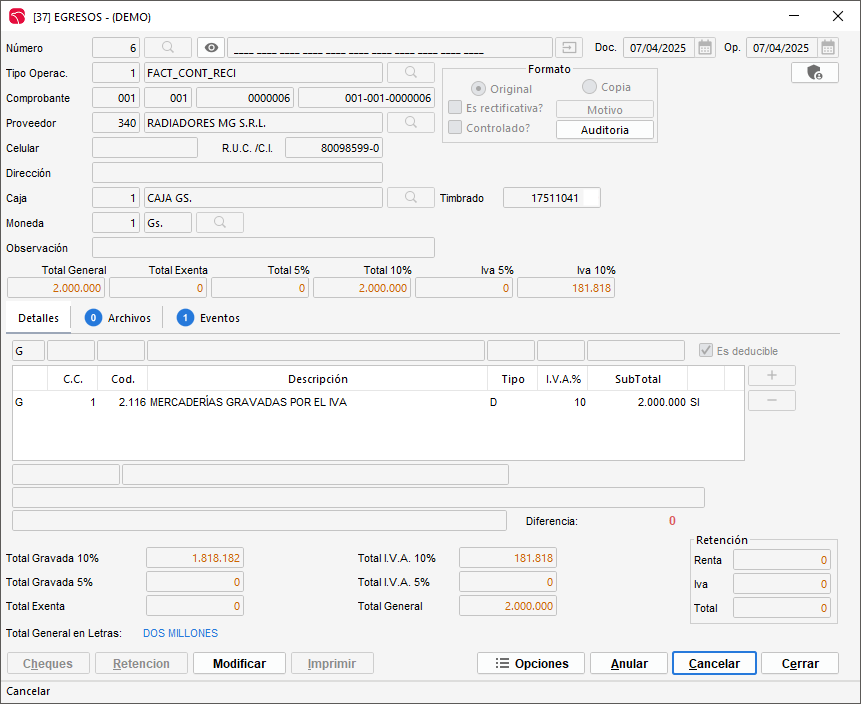The height and width of the screenshot is (704, 861).
Task: Search for Tipo Operac. with magnifier
Action: point(411,73)
